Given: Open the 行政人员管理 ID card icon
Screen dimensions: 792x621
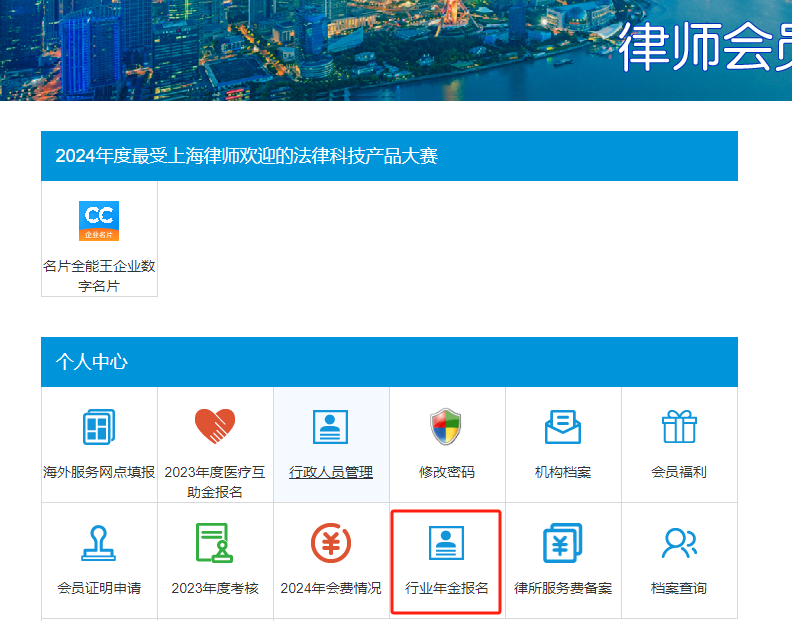Looking at the screenshot, I should coord(331,427).
